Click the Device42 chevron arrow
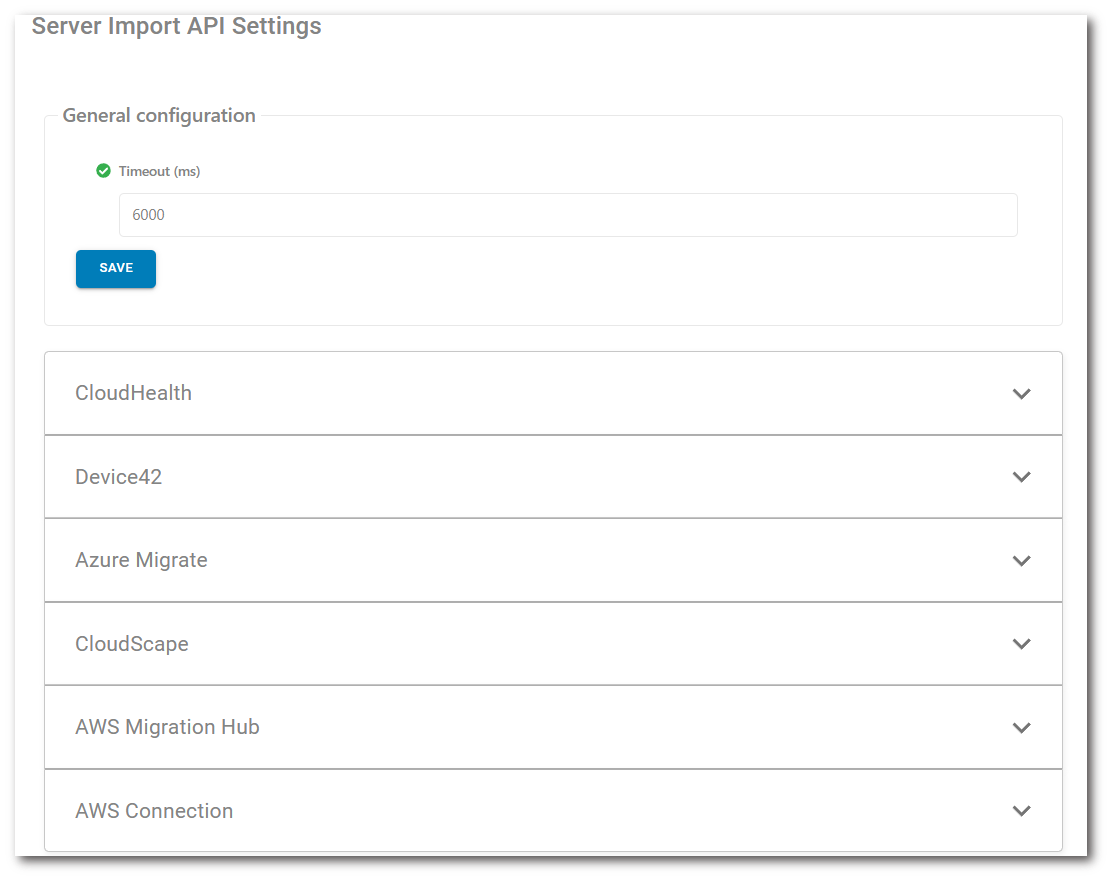 click(x=1021, y=477)
